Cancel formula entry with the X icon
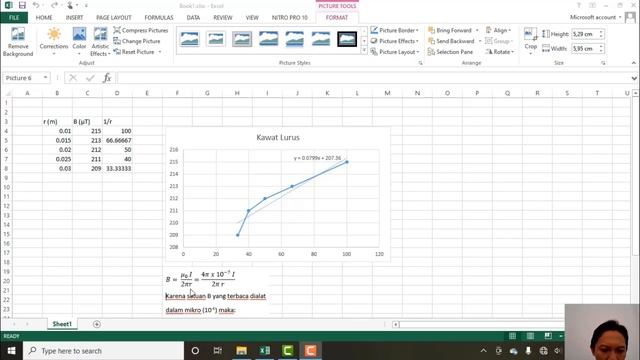 73,78
